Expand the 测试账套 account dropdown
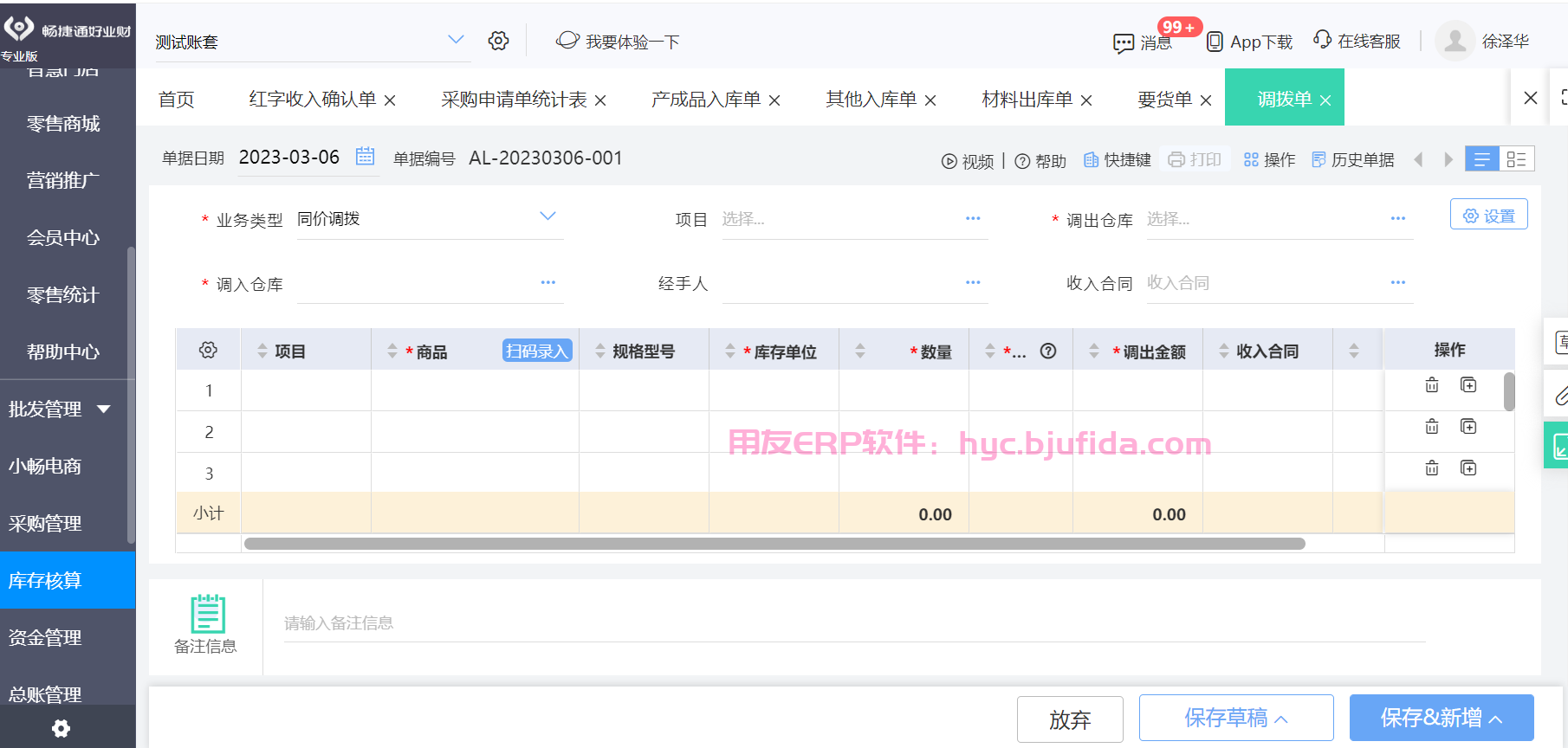The width and height of the screenshot is (1568, 748). pos(456,39)
